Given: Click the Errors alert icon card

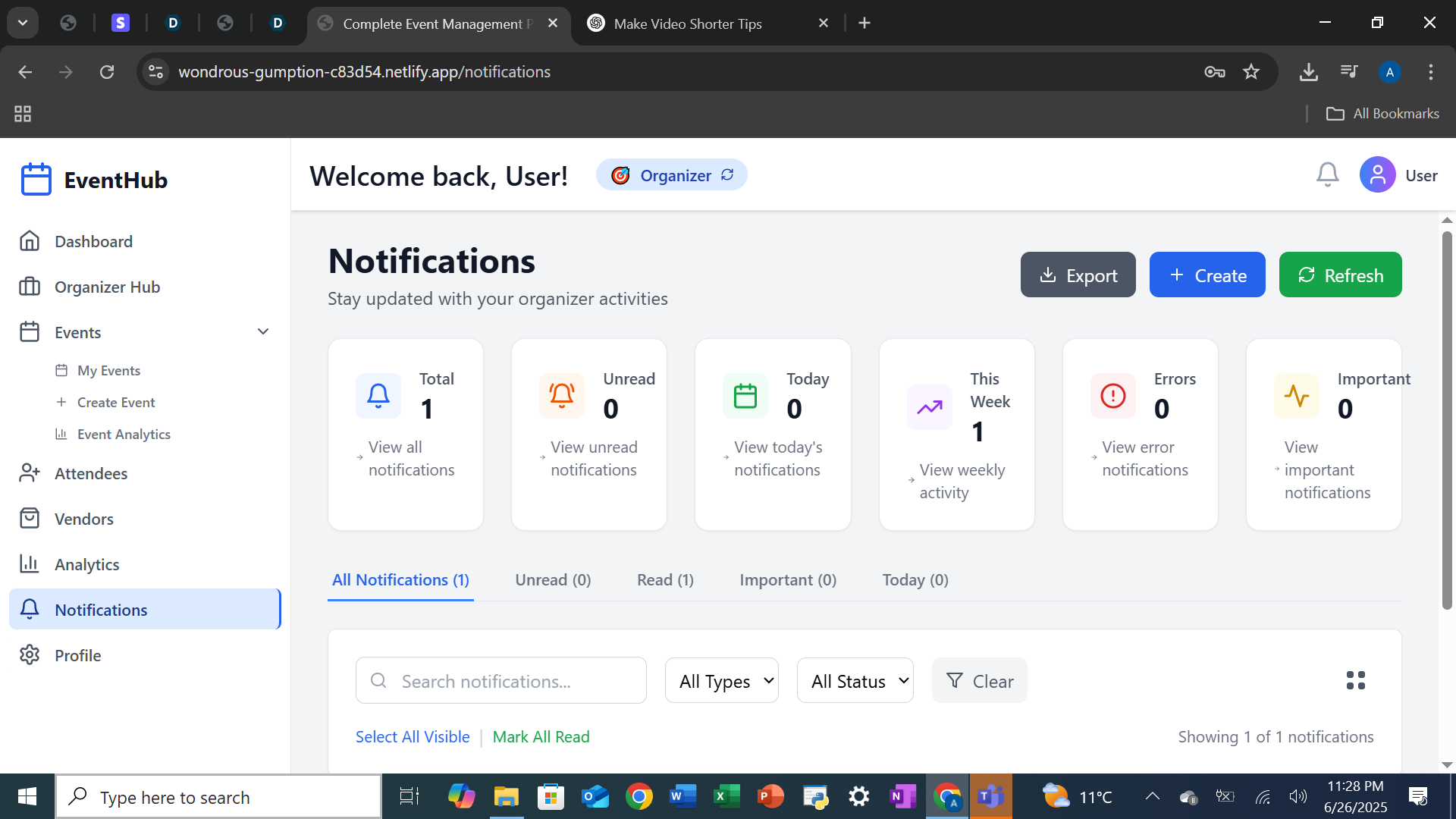Looking at the screenshot, I should (1112, 395).
